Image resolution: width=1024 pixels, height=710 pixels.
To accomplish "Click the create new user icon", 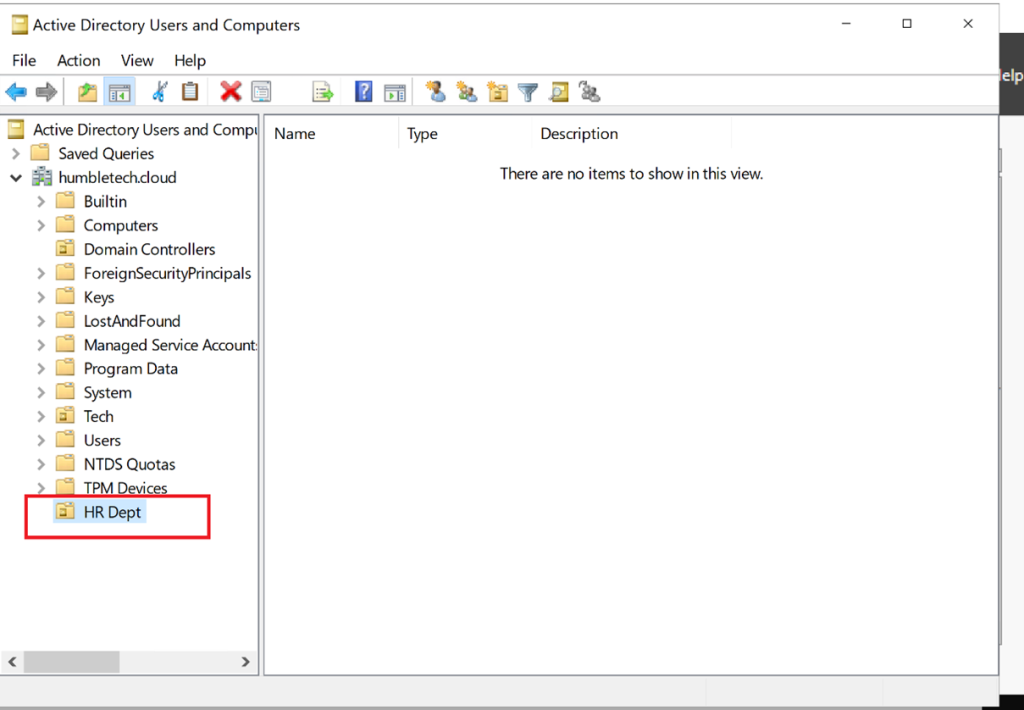I will 435,93.
